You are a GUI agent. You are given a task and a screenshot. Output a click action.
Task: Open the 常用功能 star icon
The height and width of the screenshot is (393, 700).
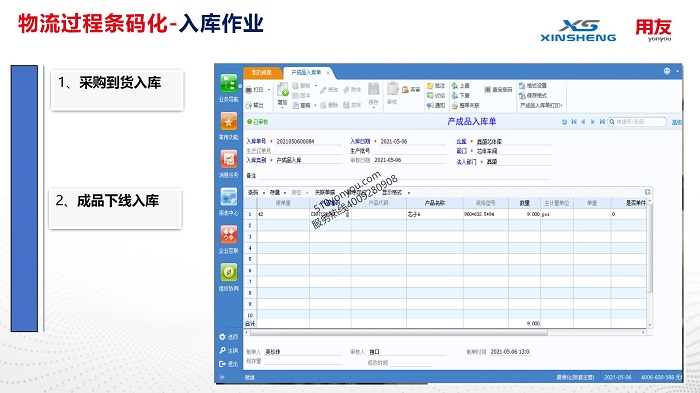pos(229,121)
